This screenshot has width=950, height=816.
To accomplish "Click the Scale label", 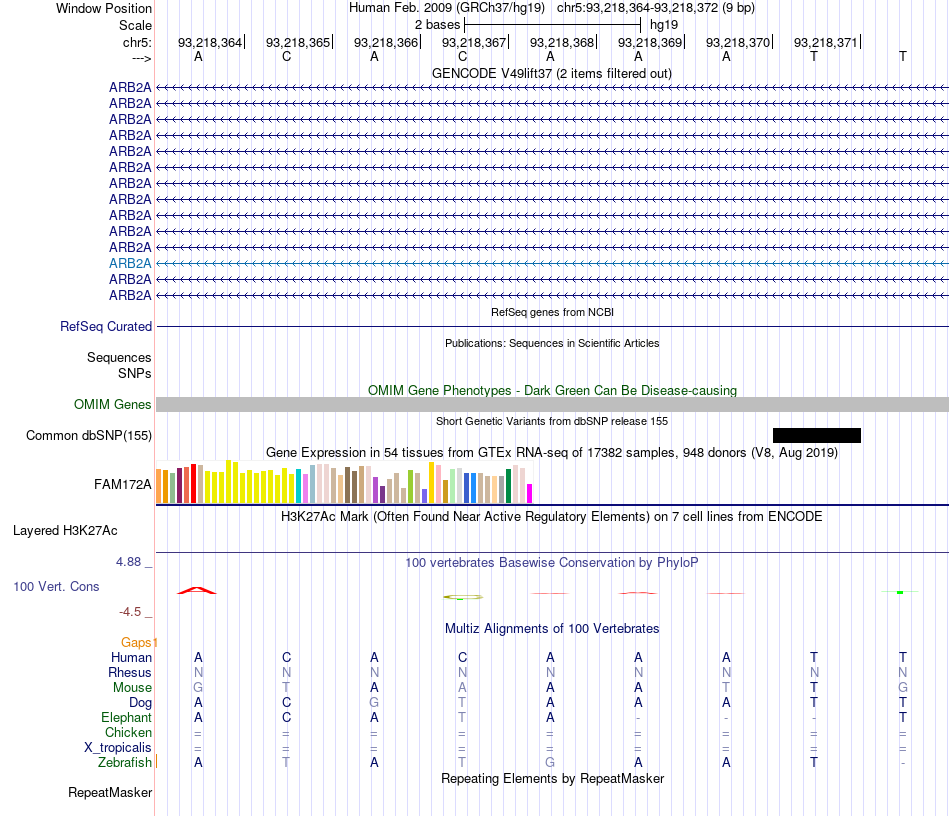I will coord(135,25).
